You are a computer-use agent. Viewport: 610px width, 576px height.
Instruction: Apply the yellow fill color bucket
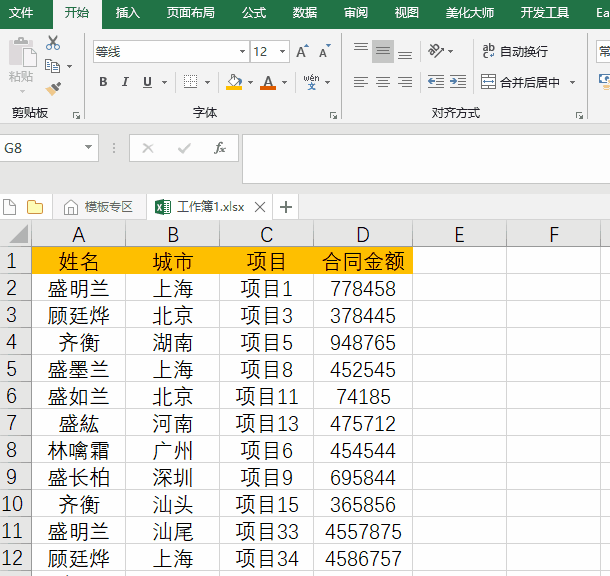(233, 82)
